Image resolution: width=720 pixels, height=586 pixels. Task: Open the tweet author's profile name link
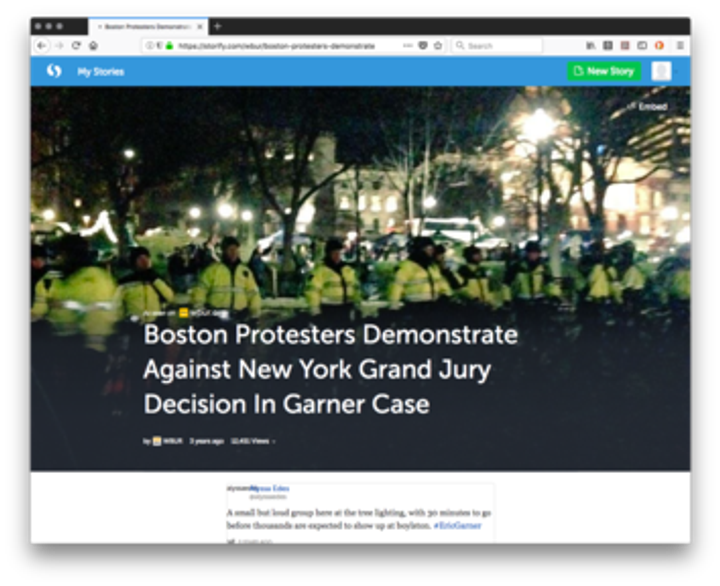270,488
